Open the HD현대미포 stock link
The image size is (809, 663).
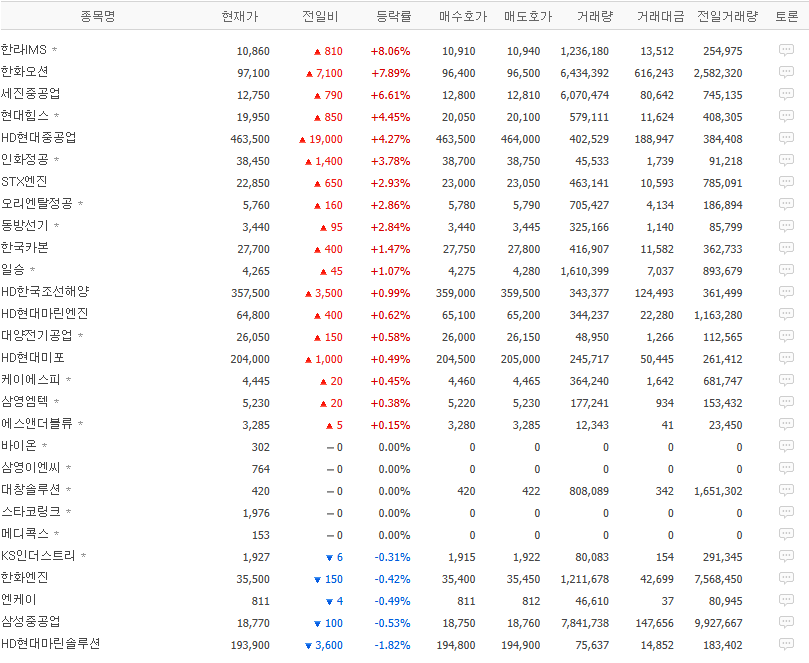pos(33,358)
